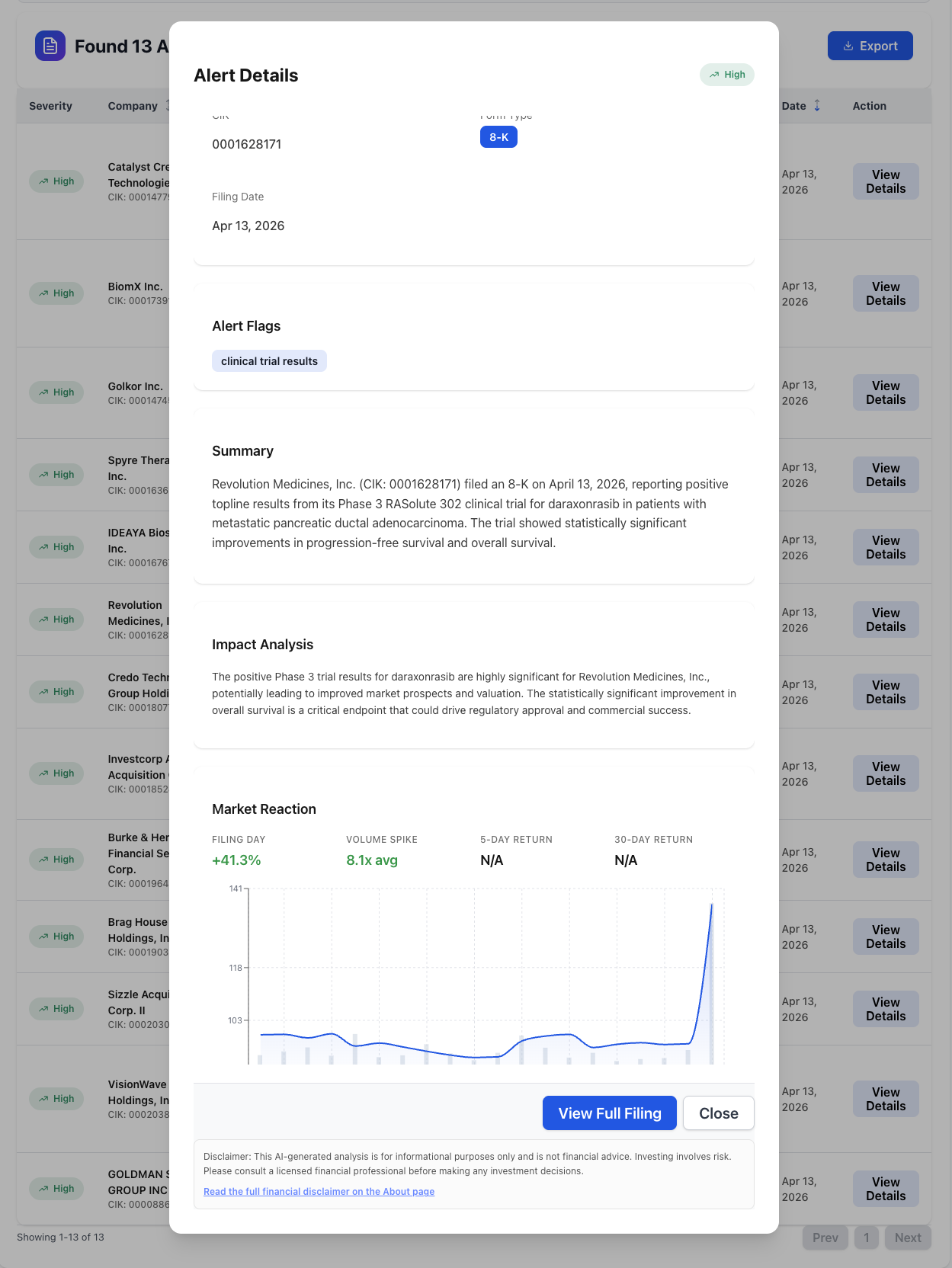This screenshot has width=952, height=1268.
Task: Open the full financial disclaimer link
Action: (x=319, y=1192)
